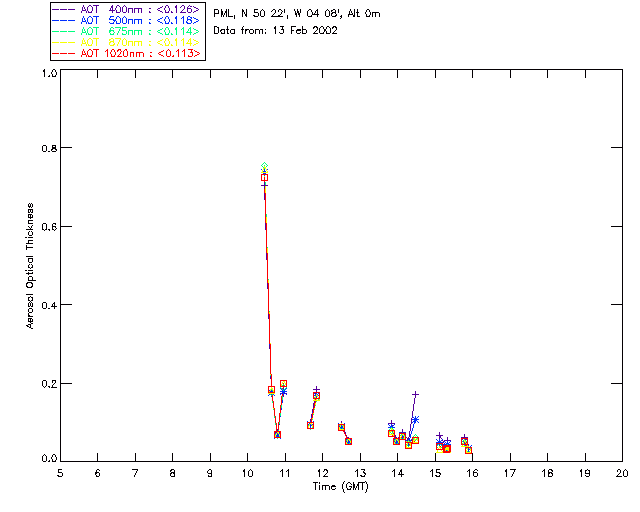Click the y-axis title 'Aerosol Optical Thickness'
This screenshot has height=512, width=640.
point(30,266)
